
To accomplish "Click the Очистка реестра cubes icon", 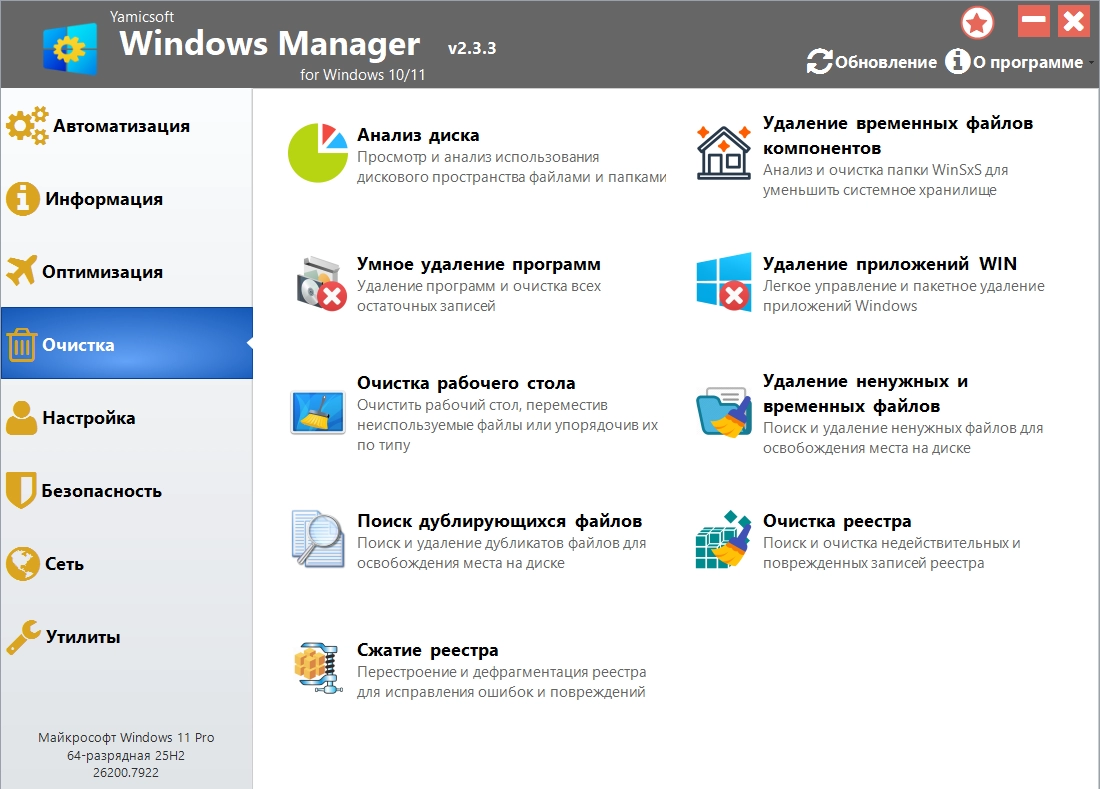I will 723,539.
